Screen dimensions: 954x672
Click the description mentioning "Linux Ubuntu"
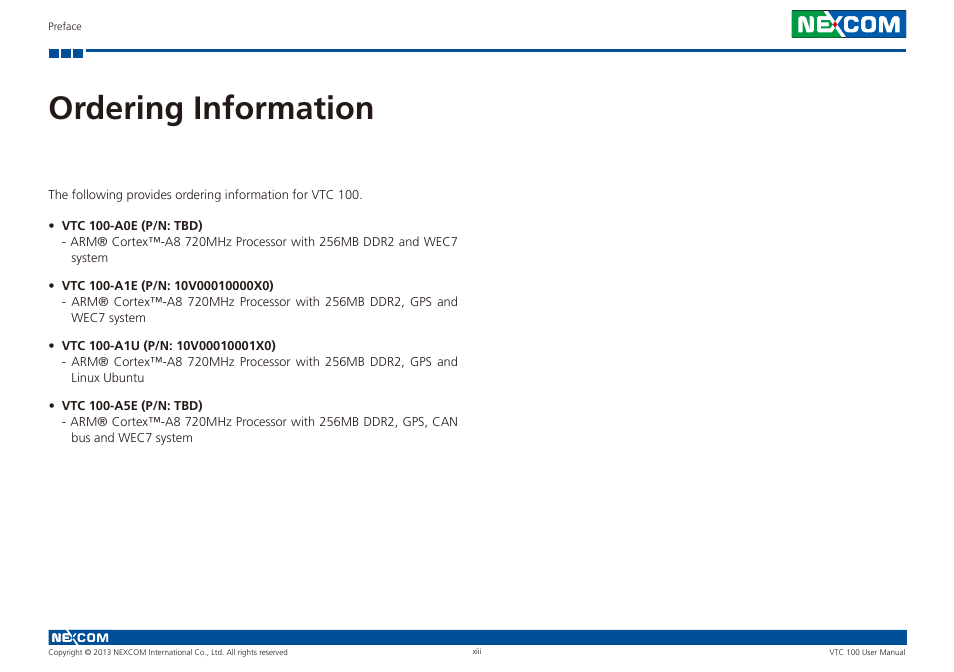(260, 369)
